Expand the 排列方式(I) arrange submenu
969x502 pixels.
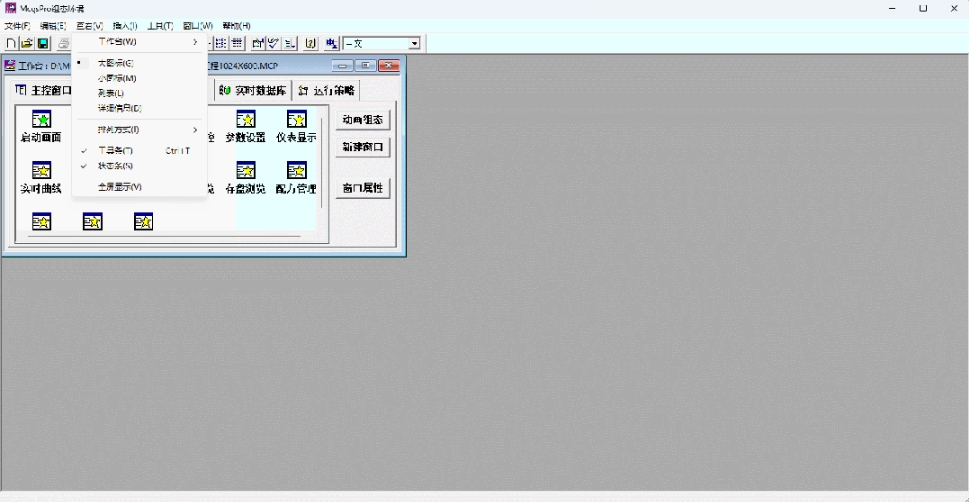139,130
